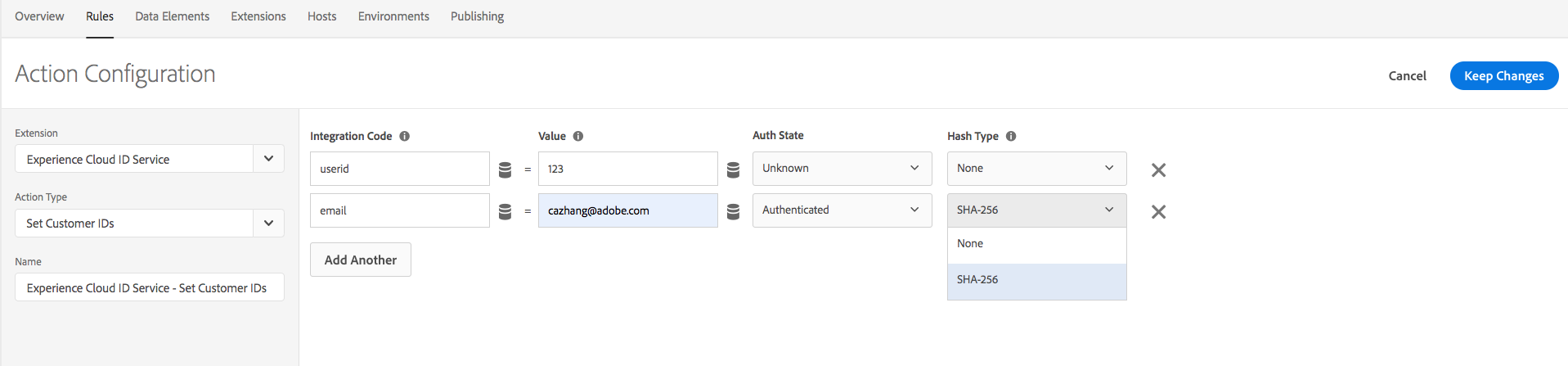Viewport: 1568px width, 366px height.
Task: Open data element picker for userid integration code
Action: [x=505, y=169]
